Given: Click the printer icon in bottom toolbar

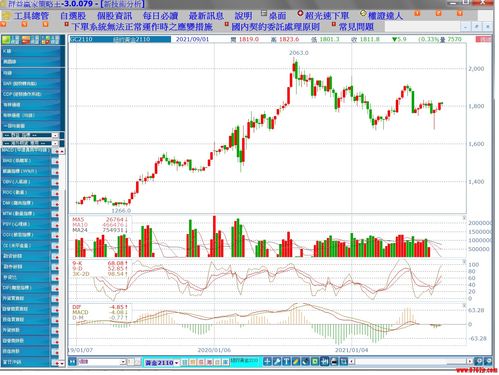Looking at the screenshot, I should (334, 362).
